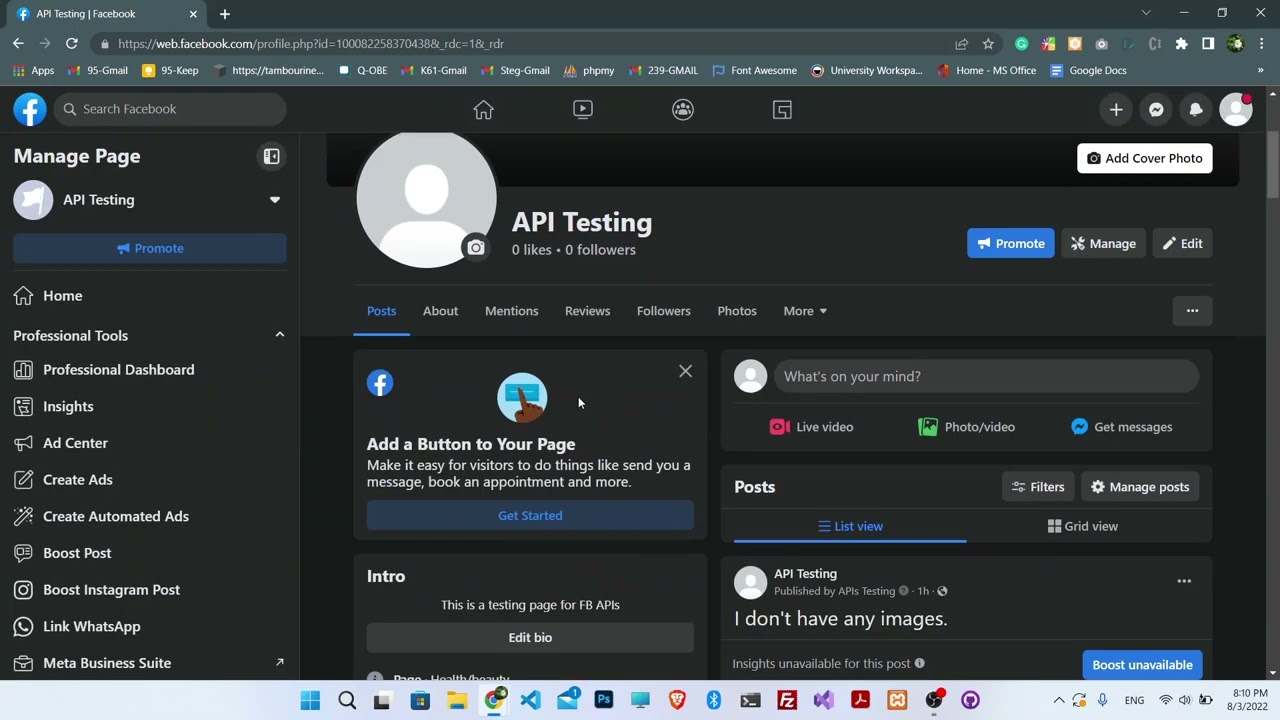Start a Live video post
Screen dimensions: 1280x720
pyautogui.click(x=811, y=427)
